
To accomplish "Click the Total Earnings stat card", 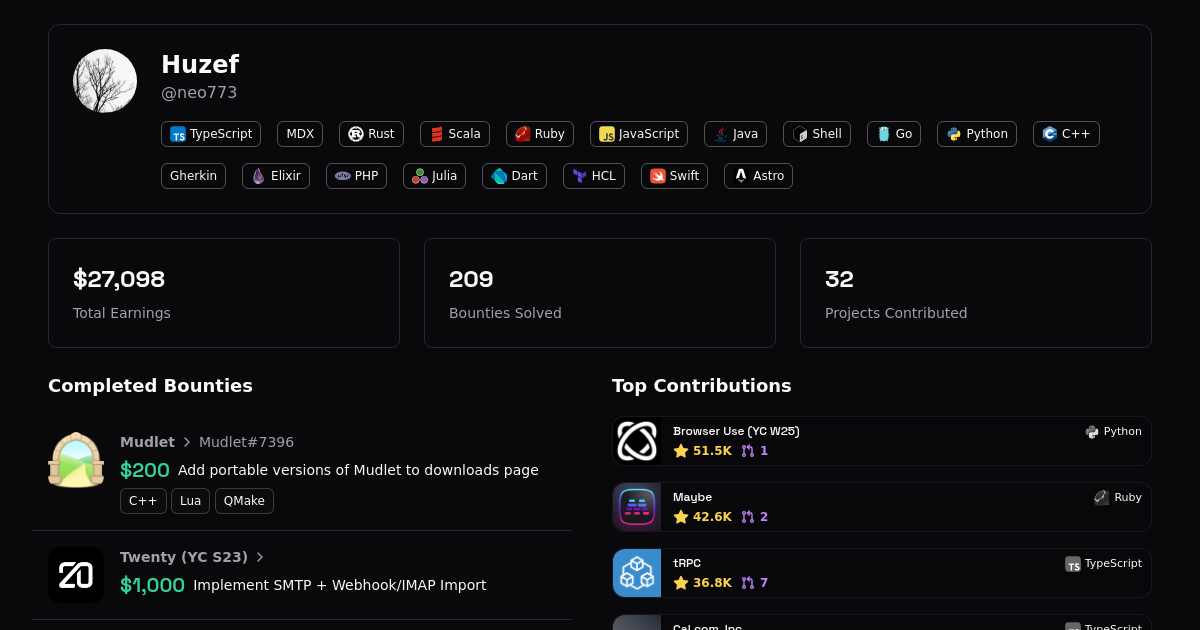I will pyautogui.click(x=224, y=293).
